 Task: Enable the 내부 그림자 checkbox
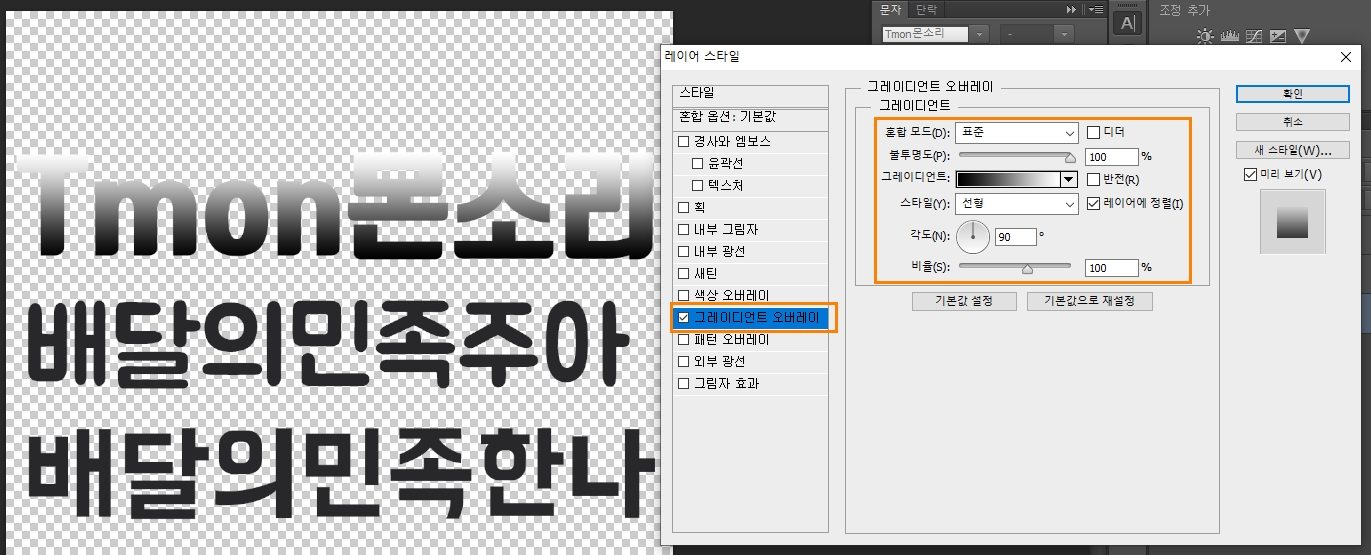pos(685,230)
